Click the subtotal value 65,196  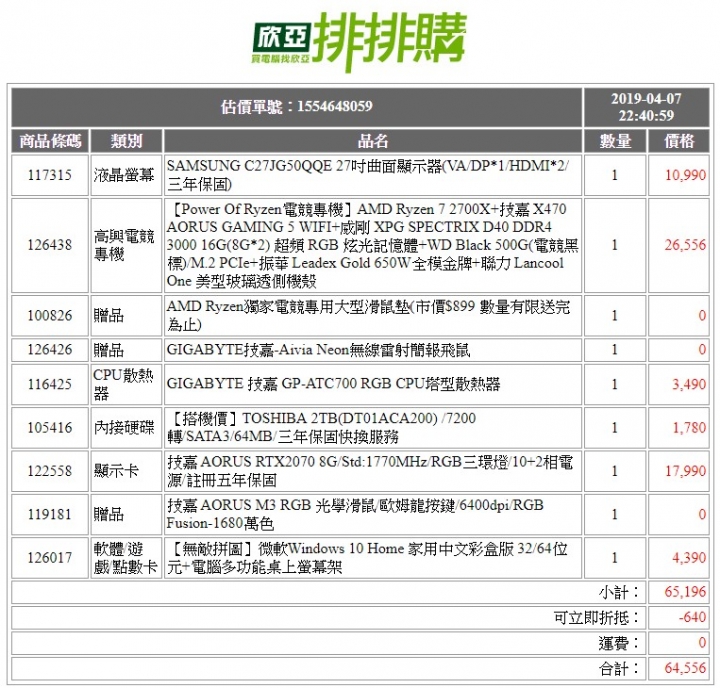pos(685,592)
